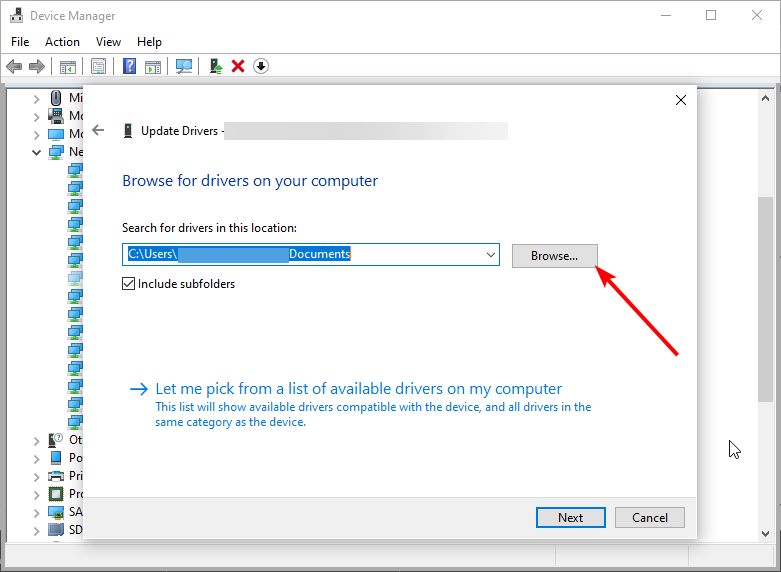The image size is (781, 572).
Task: Click the scrollbar up arrow
Action: pos(766,99)
